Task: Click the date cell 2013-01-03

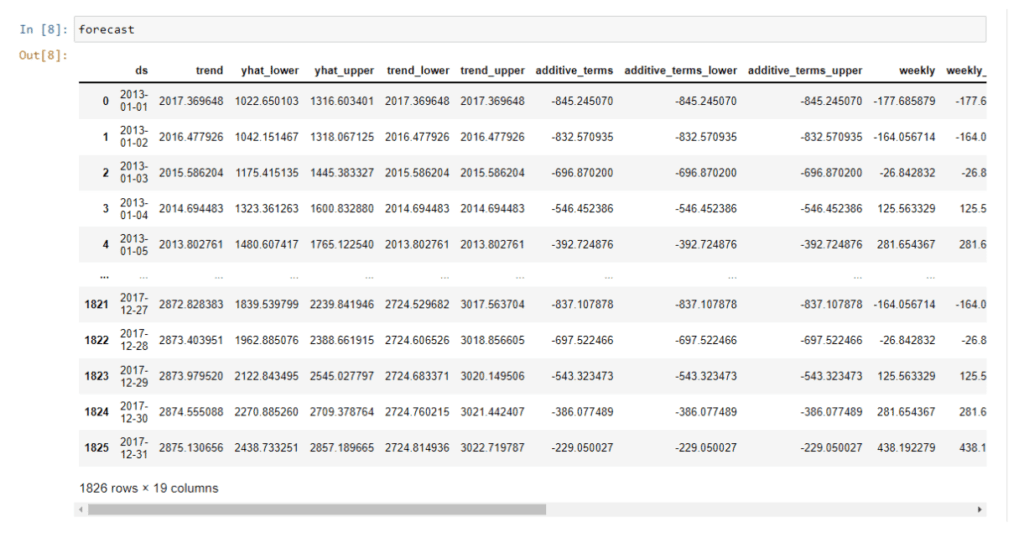Action: click(134, 172)
